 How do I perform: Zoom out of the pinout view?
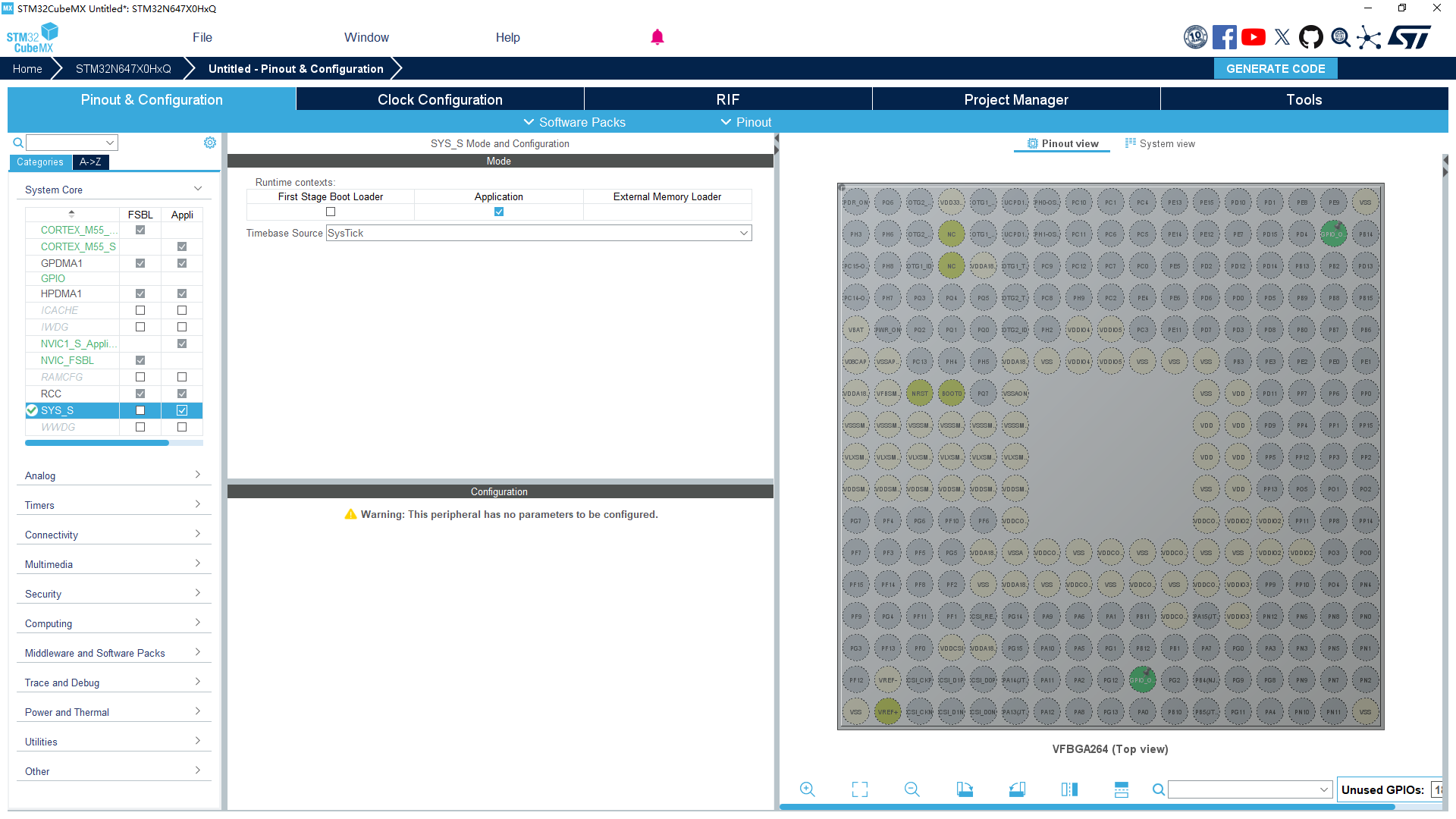pyautogui.click(x=912, y=789)
